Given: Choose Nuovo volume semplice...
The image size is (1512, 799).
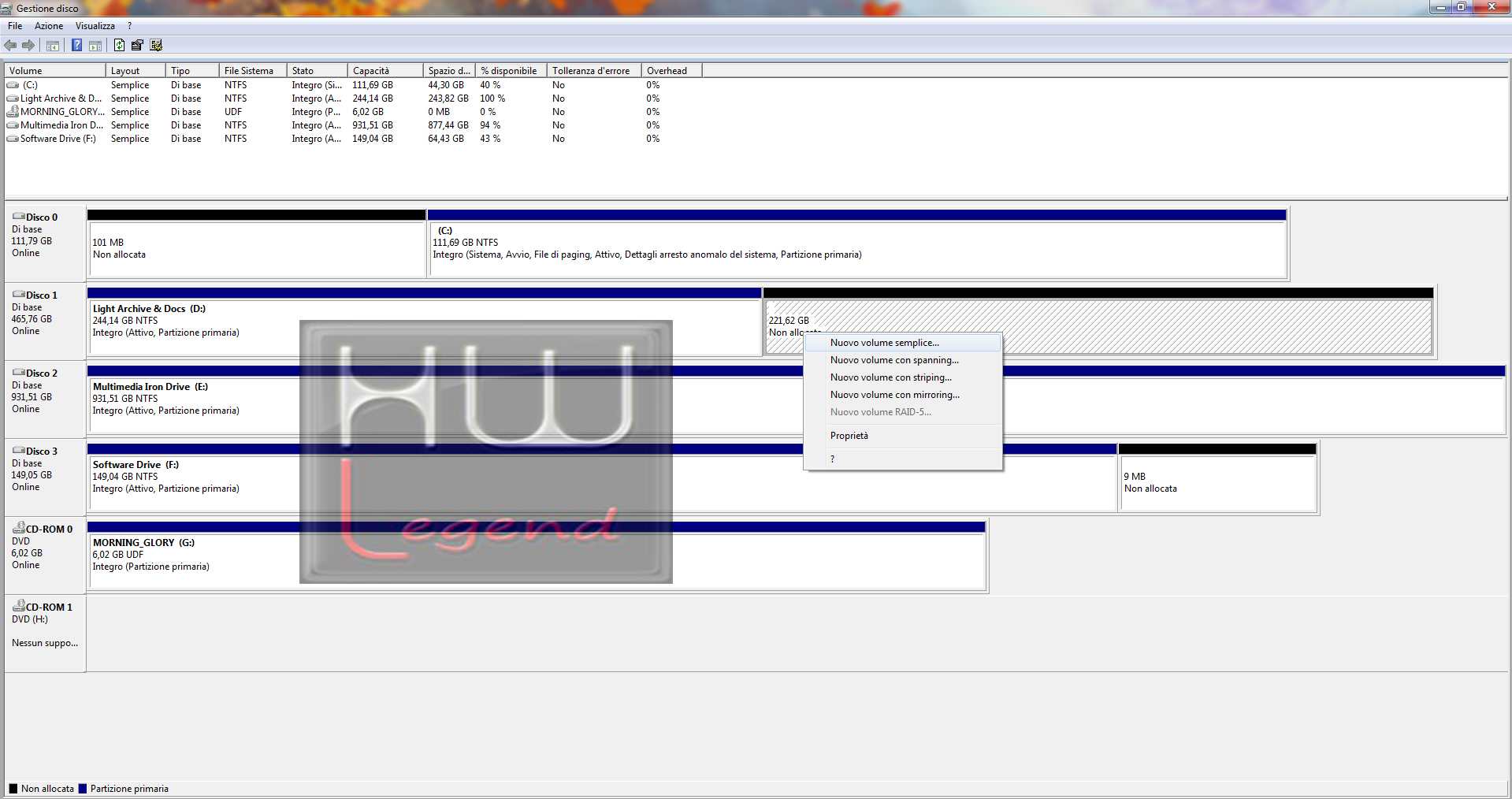Looking at the screenshot, I should [x=903, y=343].
